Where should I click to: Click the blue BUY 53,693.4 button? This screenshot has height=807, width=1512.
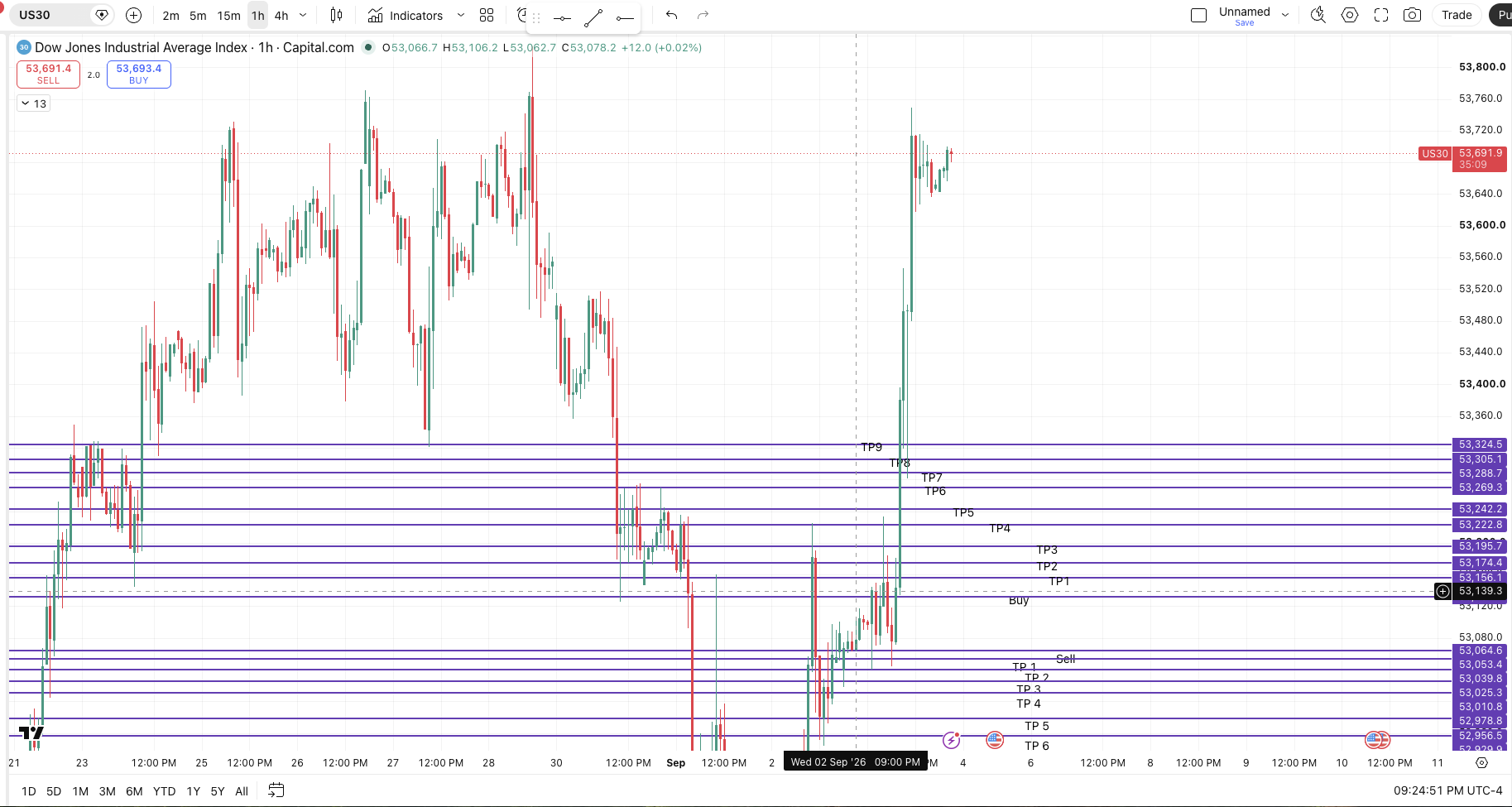click(x=139, y=74)
